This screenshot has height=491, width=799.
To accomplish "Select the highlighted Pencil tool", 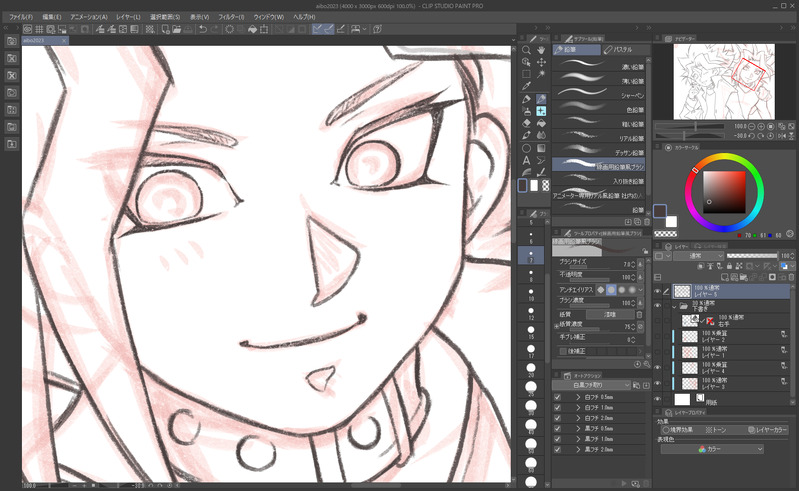I will point(541,99).
